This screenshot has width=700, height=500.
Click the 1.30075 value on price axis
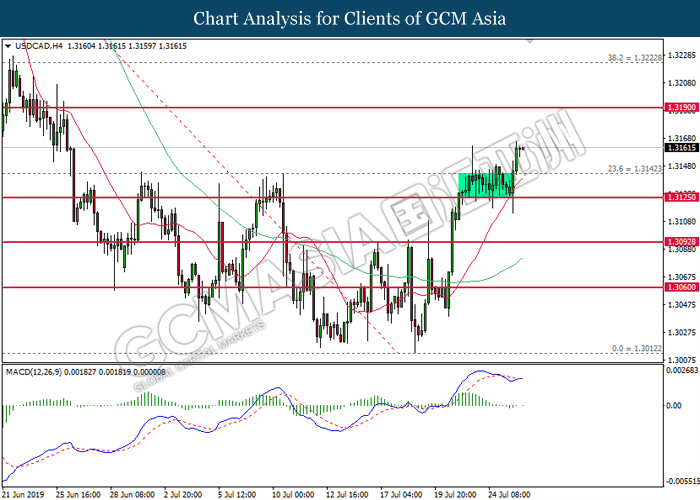pyautogui.click(x=679, y=359)
